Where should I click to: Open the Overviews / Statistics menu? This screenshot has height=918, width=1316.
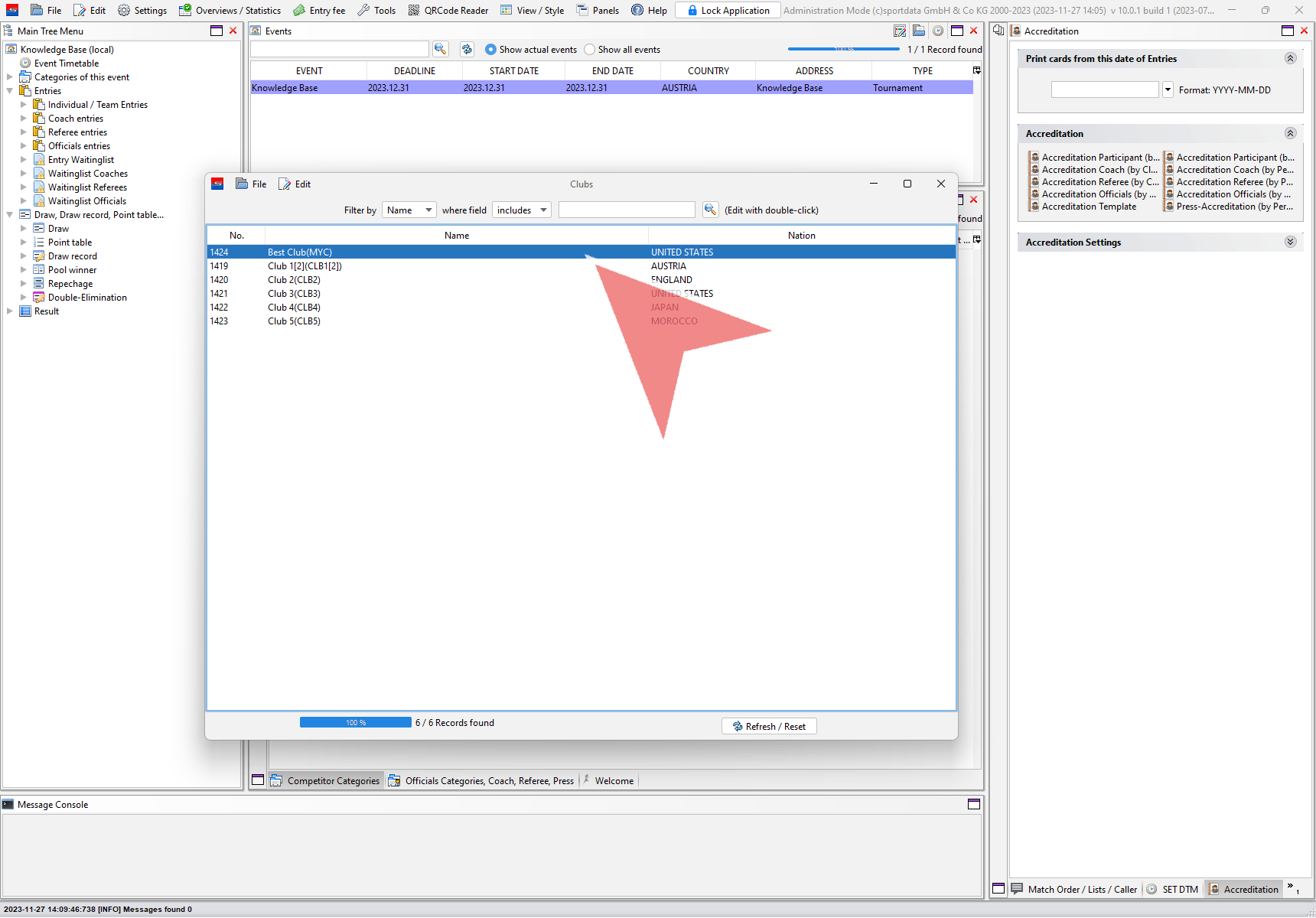coord(230,10)
